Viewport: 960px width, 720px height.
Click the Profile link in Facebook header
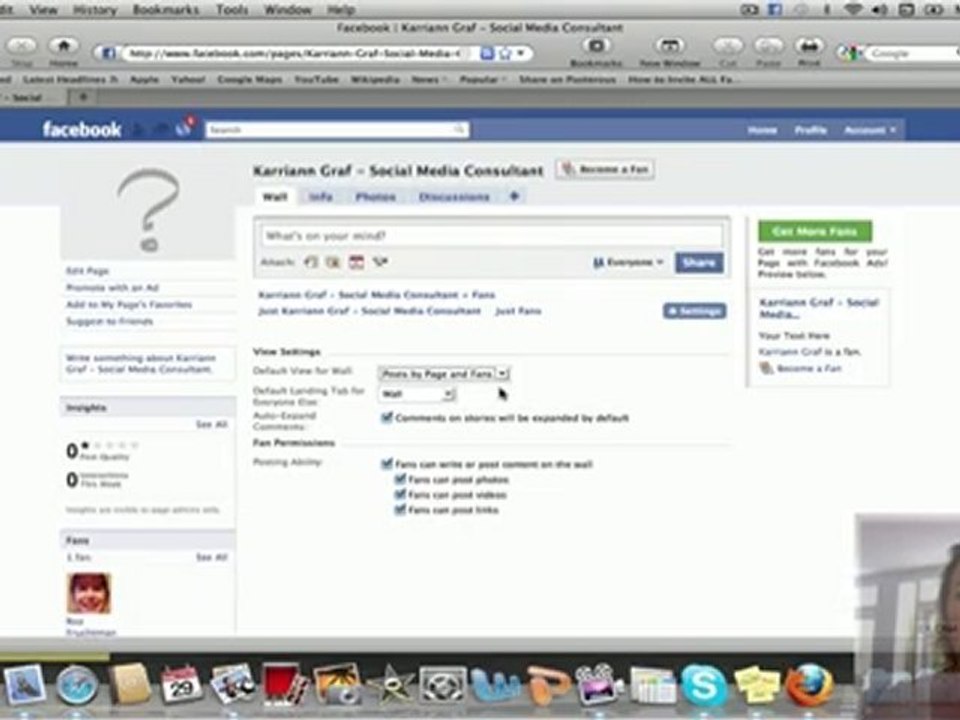pyautogui.click(x=810, y=130)
